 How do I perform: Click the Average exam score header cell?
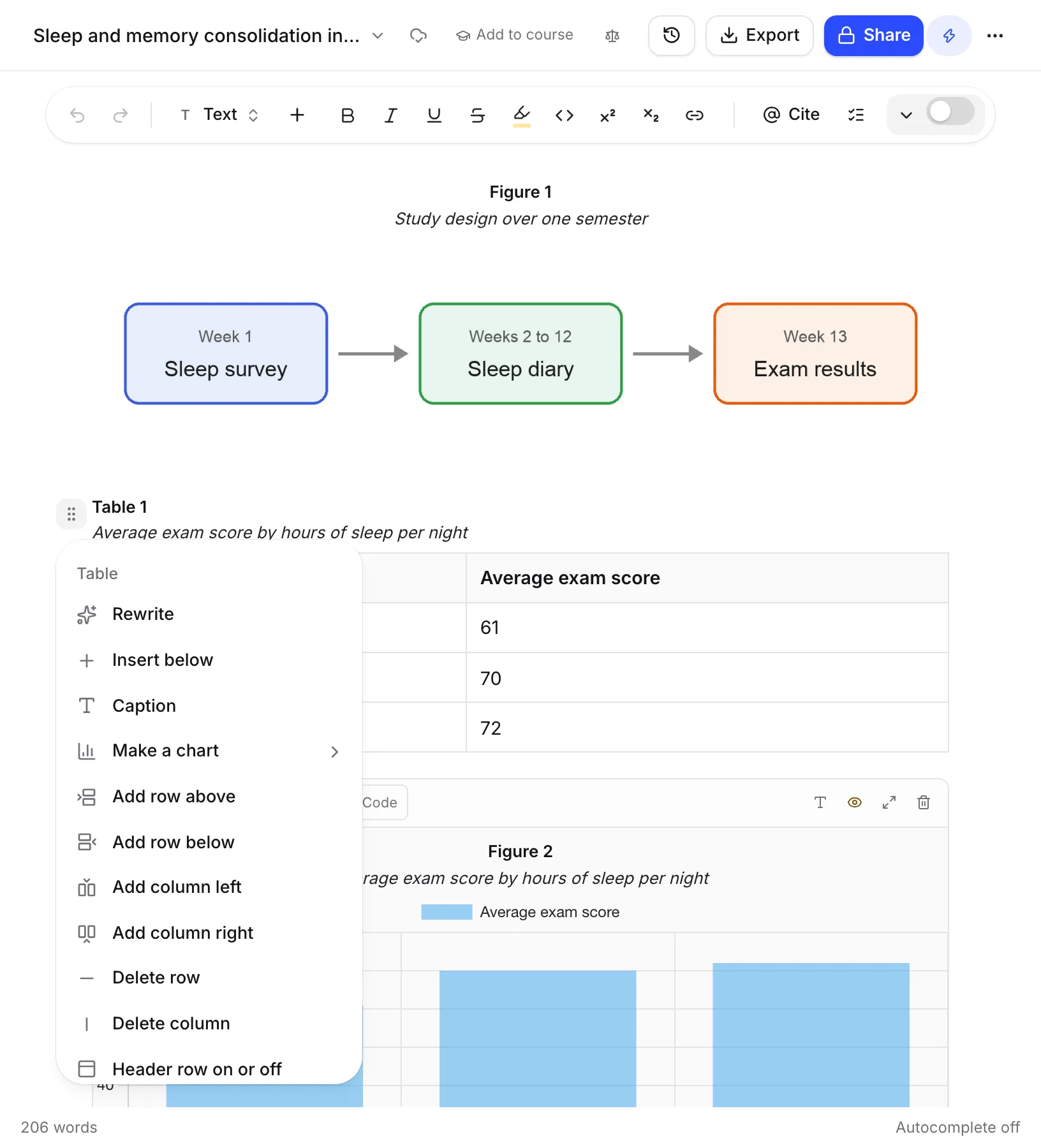point(707,578)
